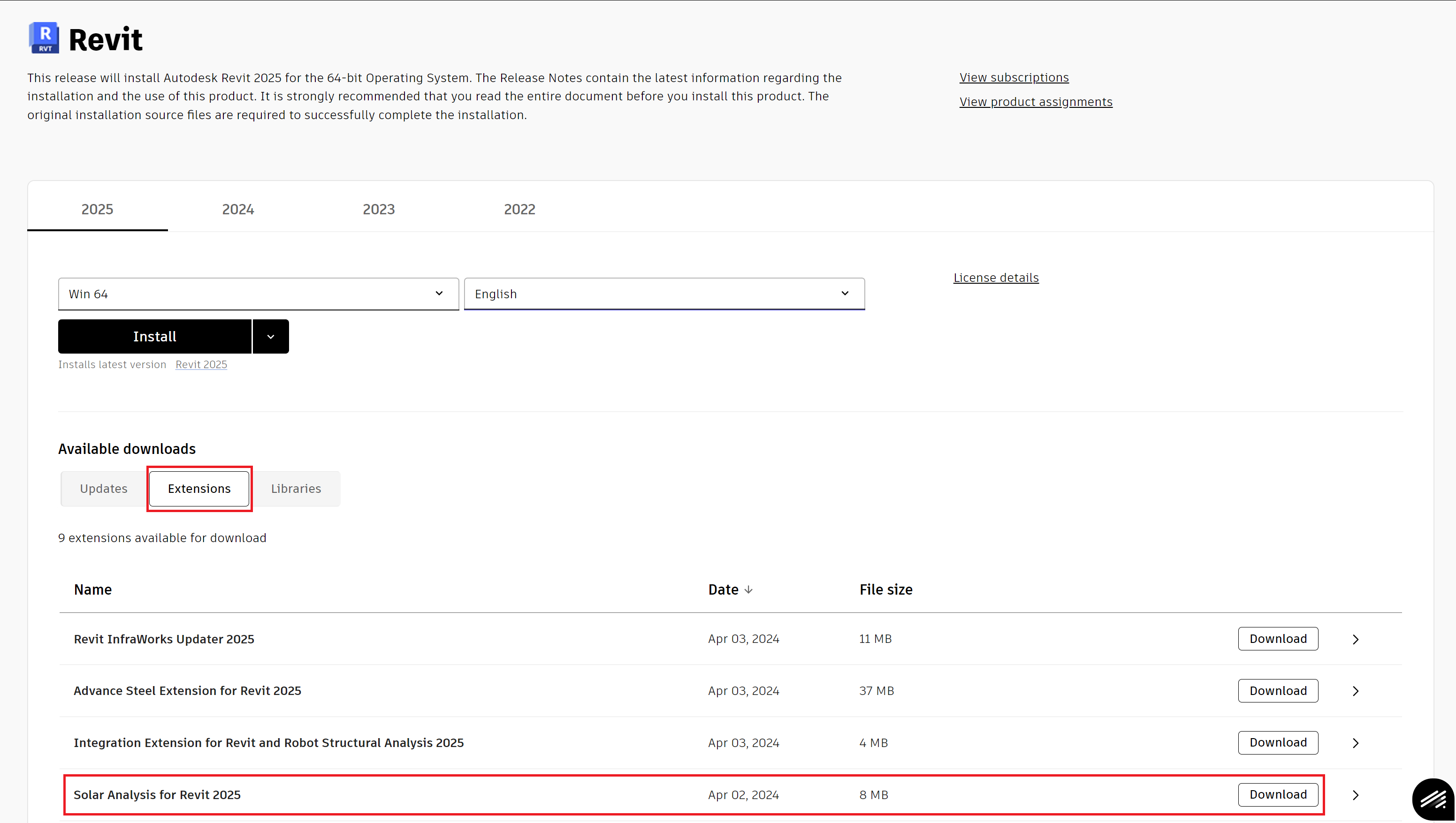The height and width of the screenshot is (823, 1456).
Task: Click the Revit RVT product logo icon
Action: click(44, 38)
